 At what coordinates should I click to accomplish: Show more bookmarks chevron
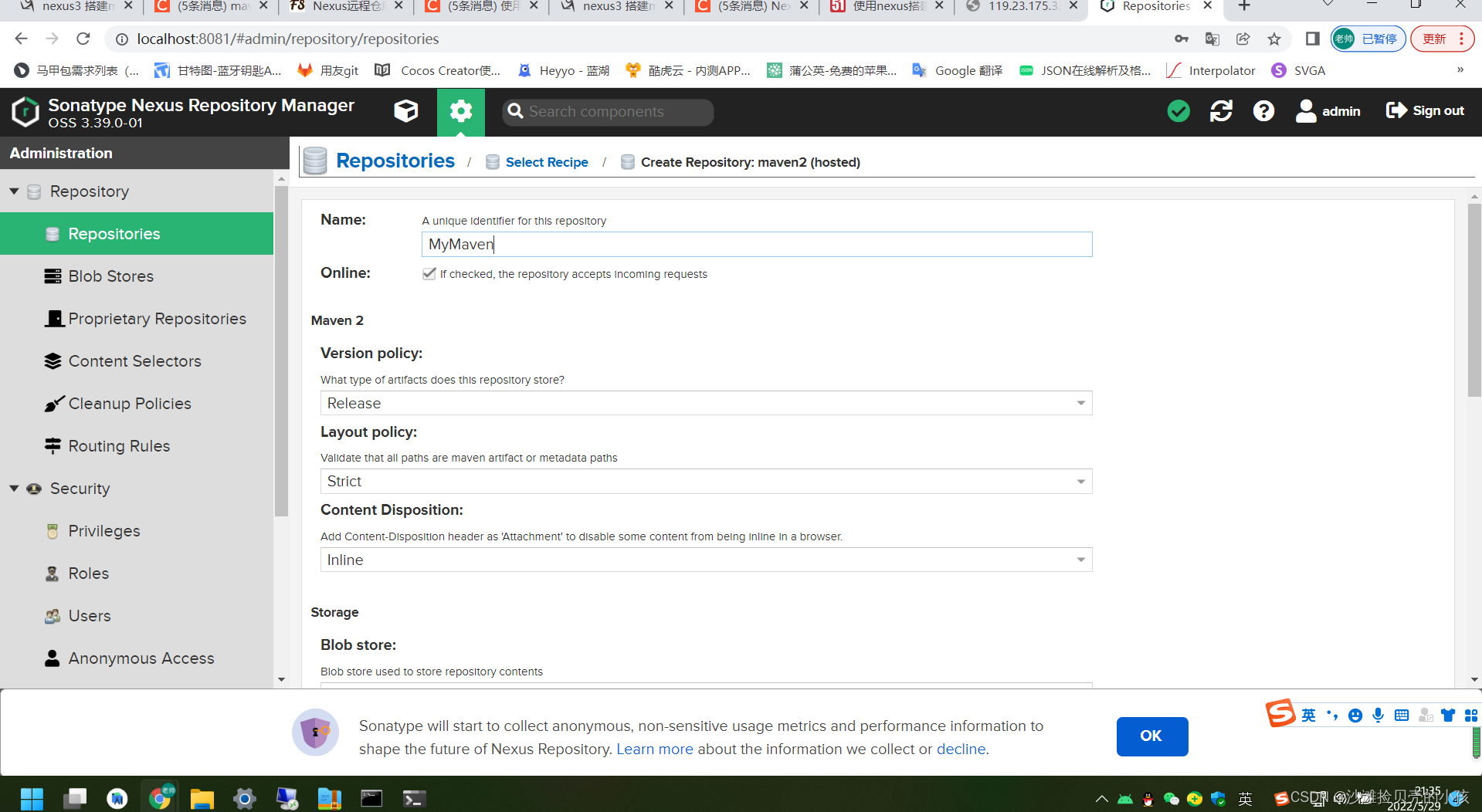pyautogui.click(x=1460, y=70)
